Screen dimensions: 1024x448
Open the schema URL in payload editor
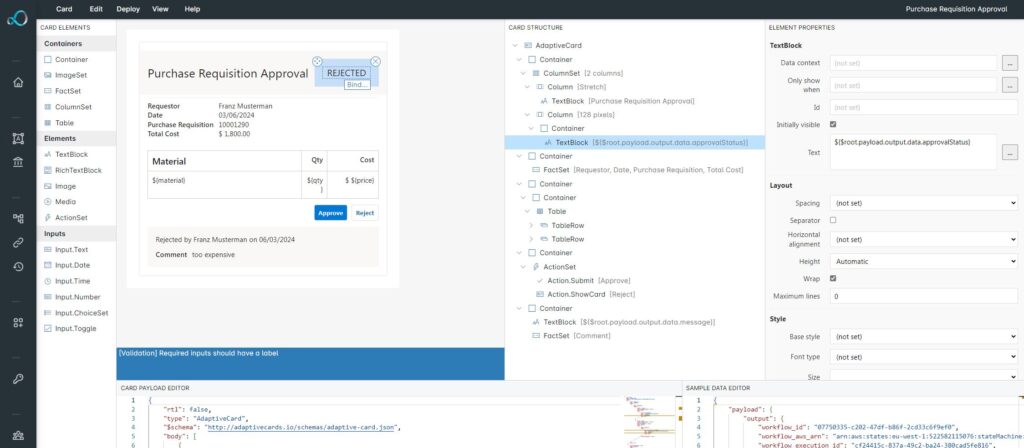coord(301,428)
